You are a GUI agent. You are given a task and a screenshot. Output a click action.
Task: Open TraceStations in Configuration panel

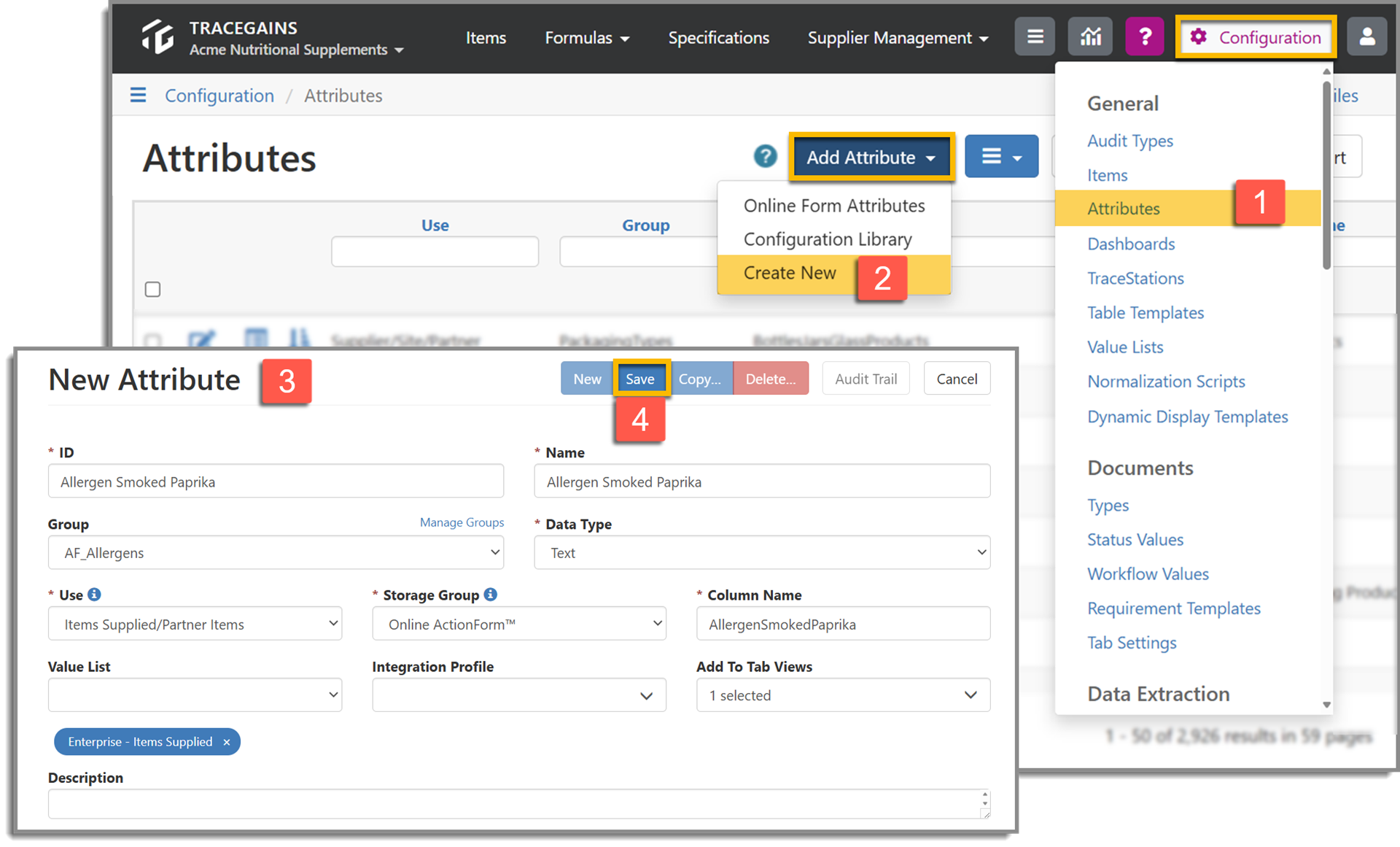point(1135,278)
